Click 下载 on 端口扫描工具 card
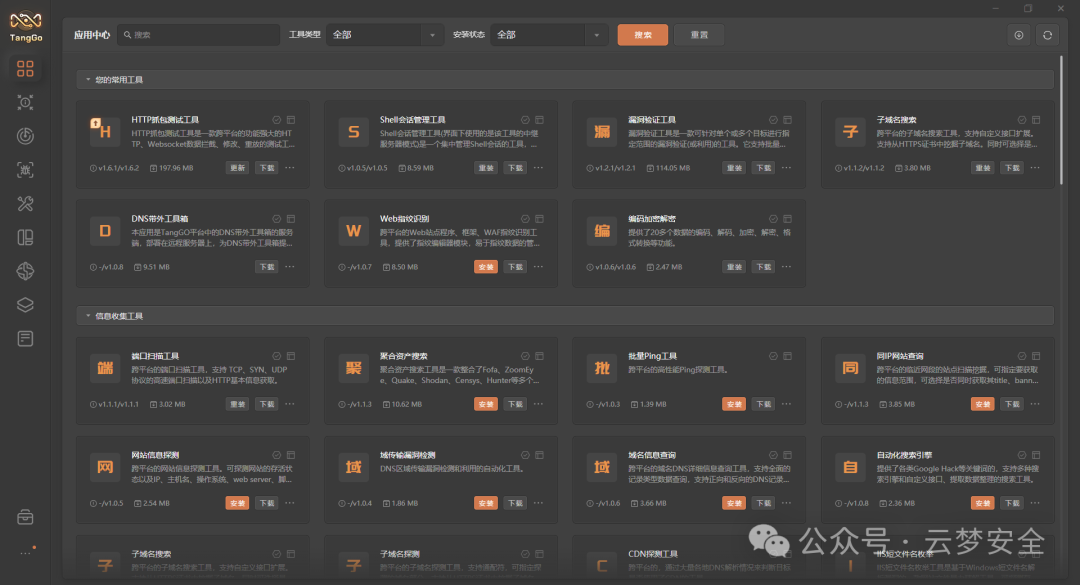The height and width of the screenshot is (585, 1080). tap(267, 404)
